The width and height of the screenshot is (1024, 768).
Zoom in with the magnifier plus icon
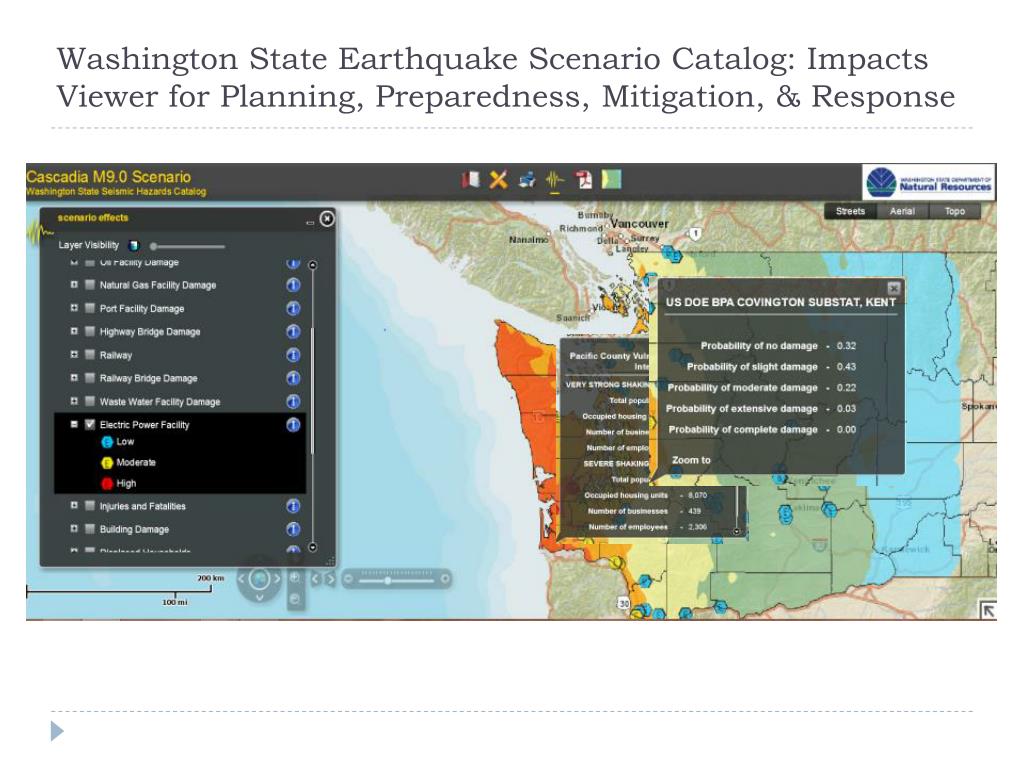pyautogui.click(x=295, y=578)
